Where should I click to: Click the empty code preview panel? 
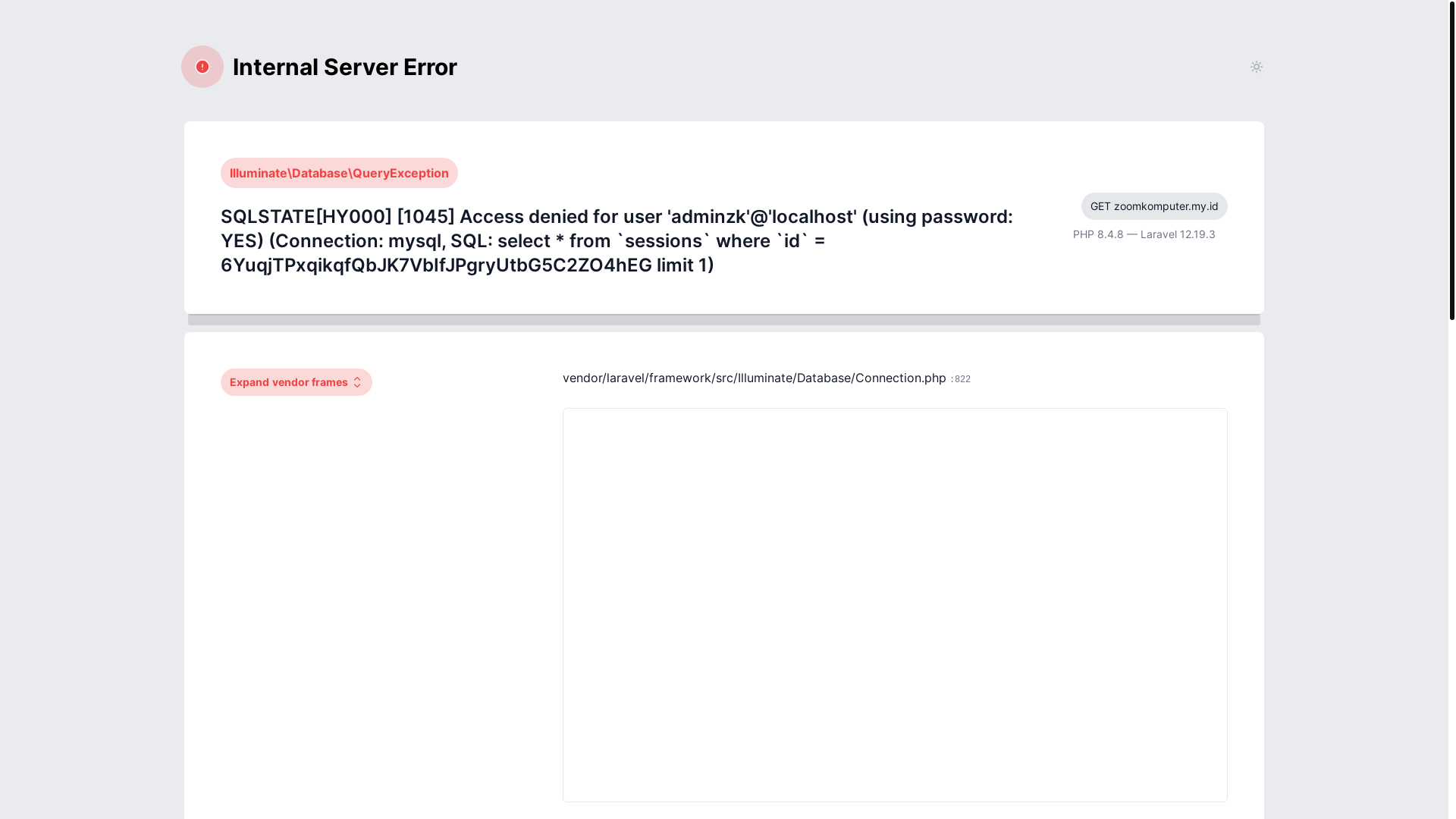tap(895, 605)
